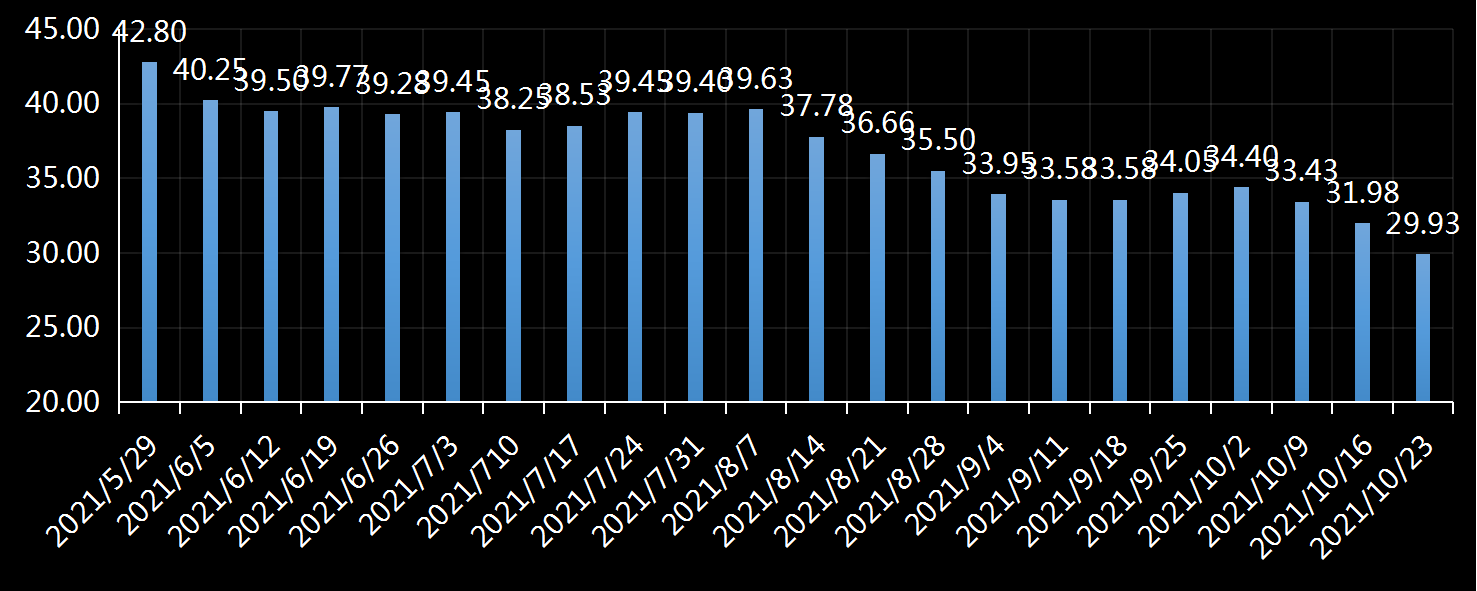Viewport: 1477px width, 591px height.
Task: Click the 37.78 data label
Action: 816,106
